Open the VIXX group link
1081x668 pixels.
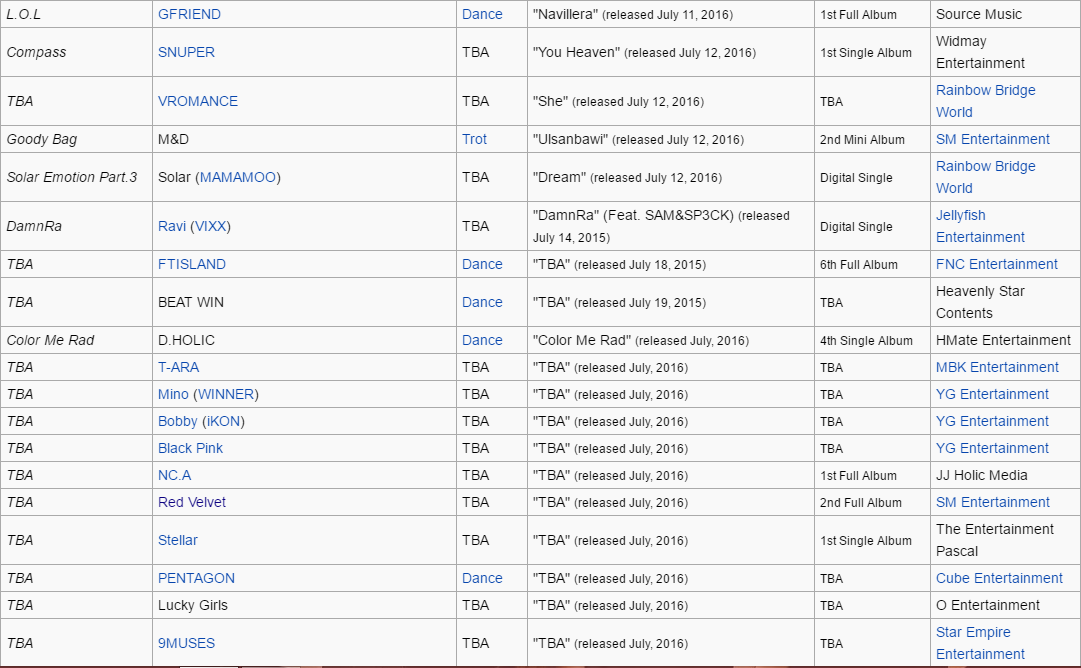pos(210,226)
